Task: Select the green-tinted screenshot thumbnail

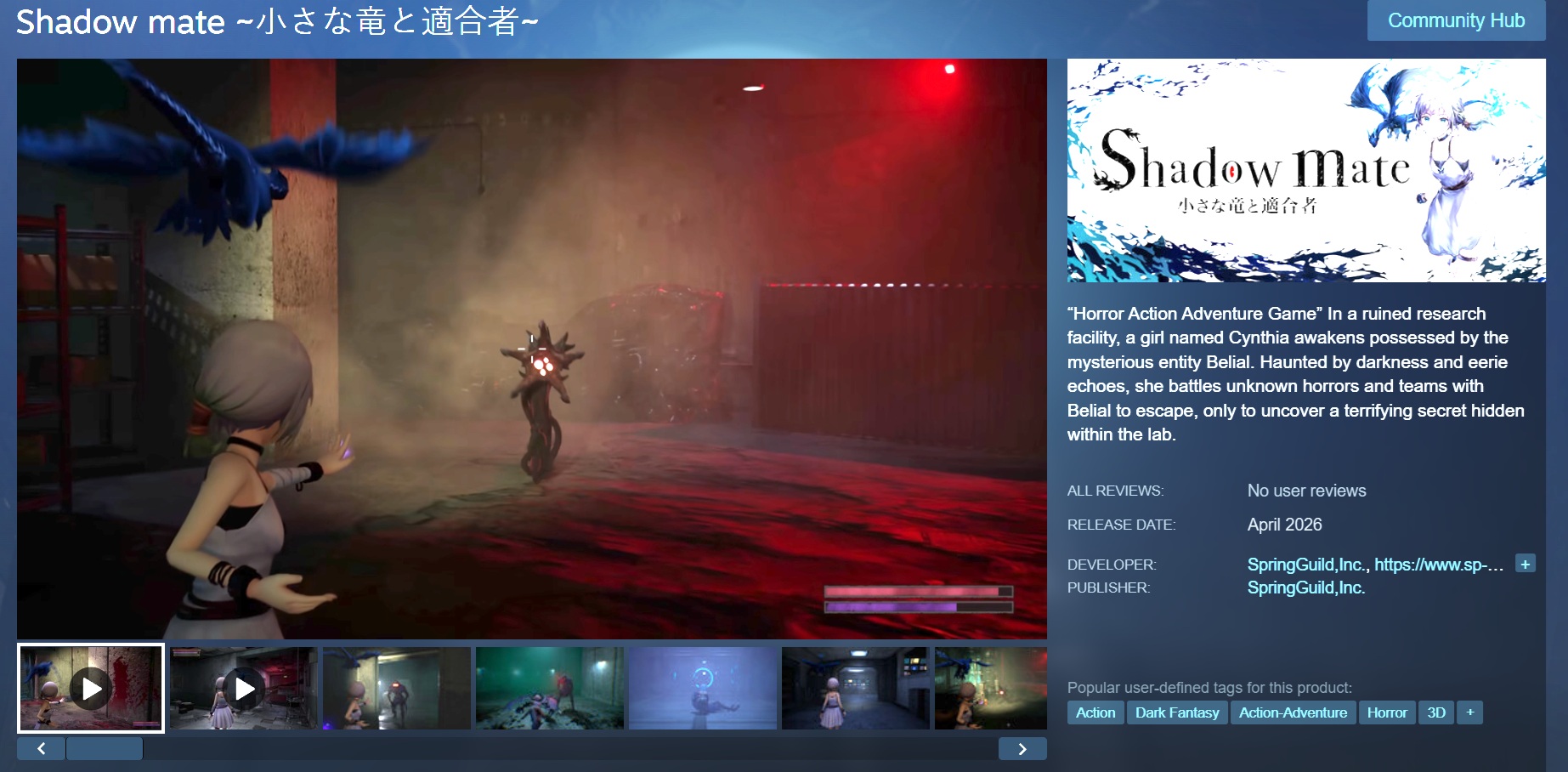Action: point(550,688)
